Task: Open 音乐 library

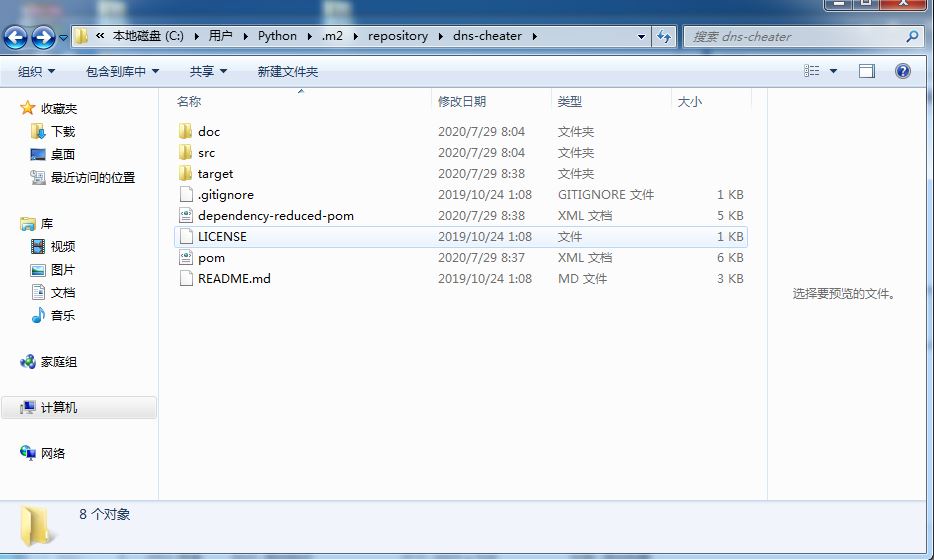Action: (x=63, y=315)
